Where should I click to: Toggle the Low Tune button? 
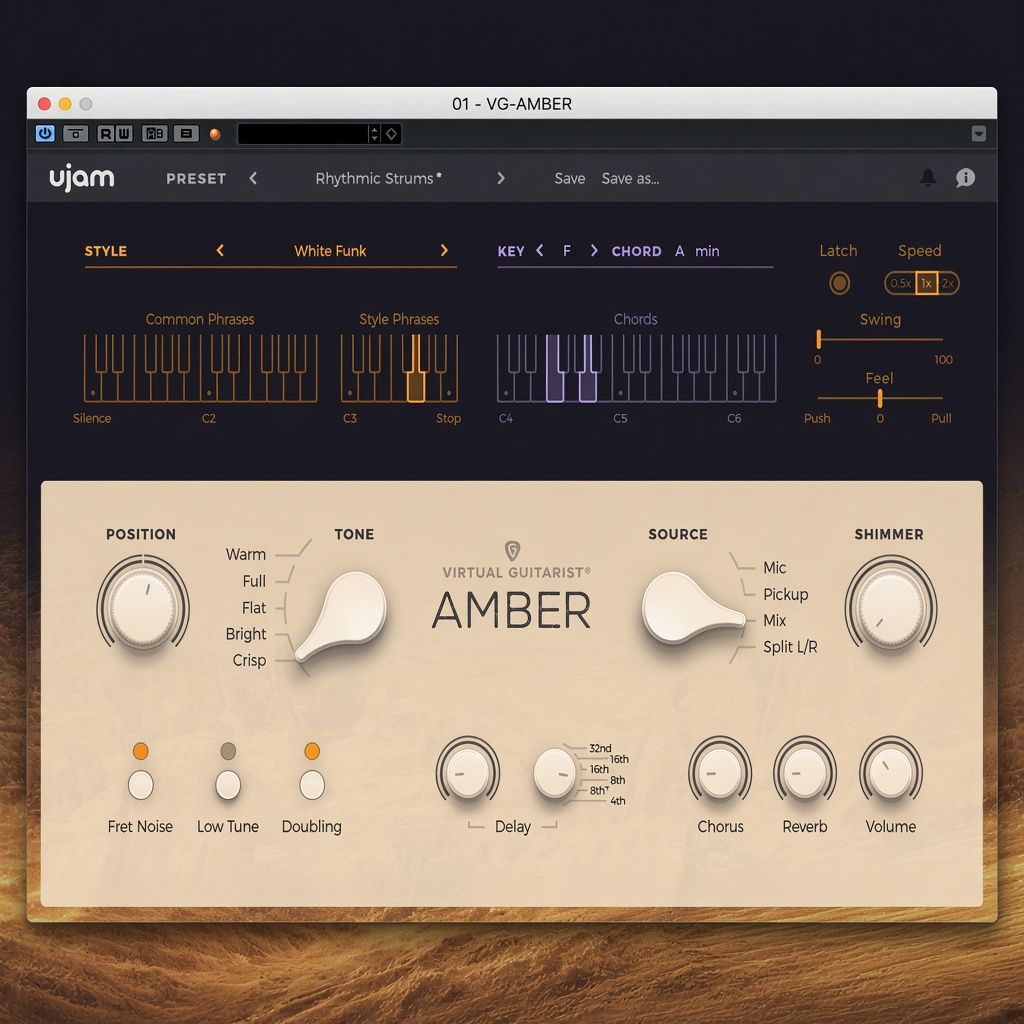(228, 784)
